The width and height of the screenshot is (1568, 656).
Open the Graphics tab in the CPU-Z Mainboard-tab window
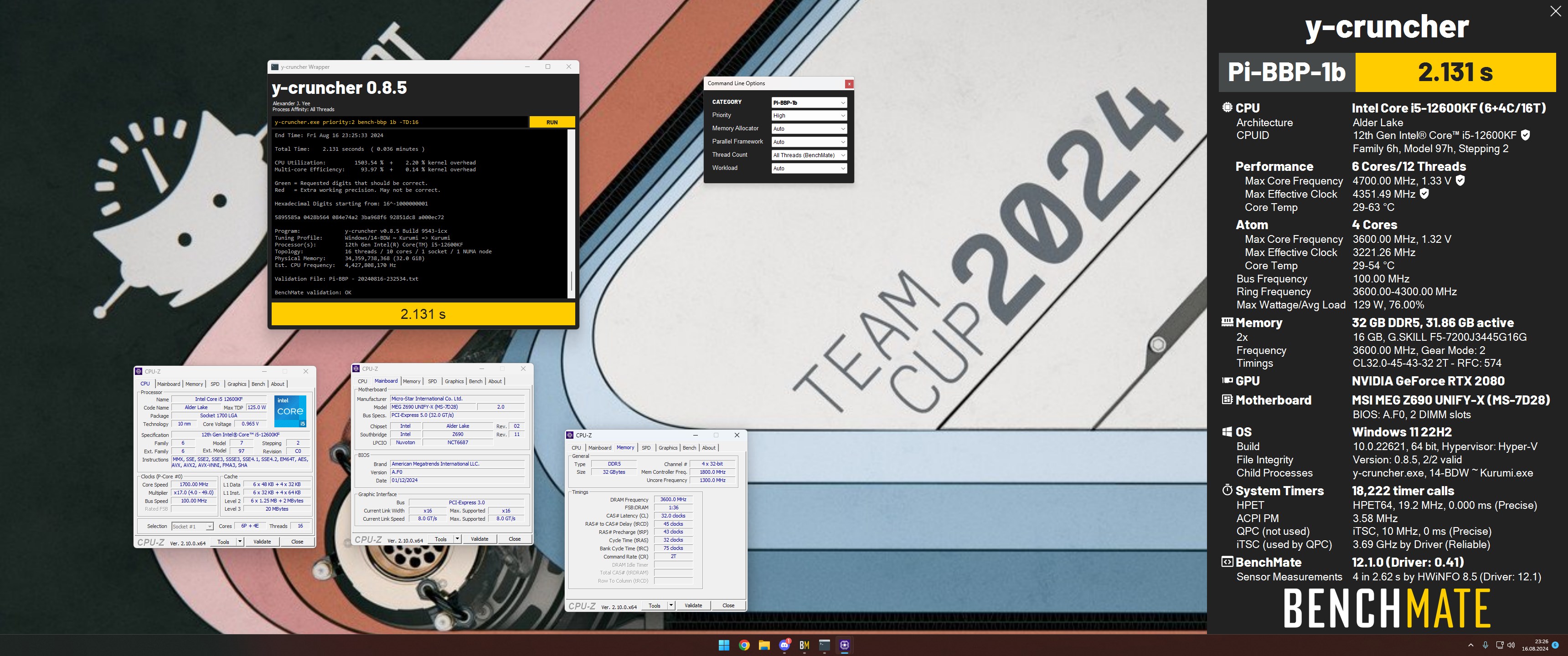tap(454, 382)
